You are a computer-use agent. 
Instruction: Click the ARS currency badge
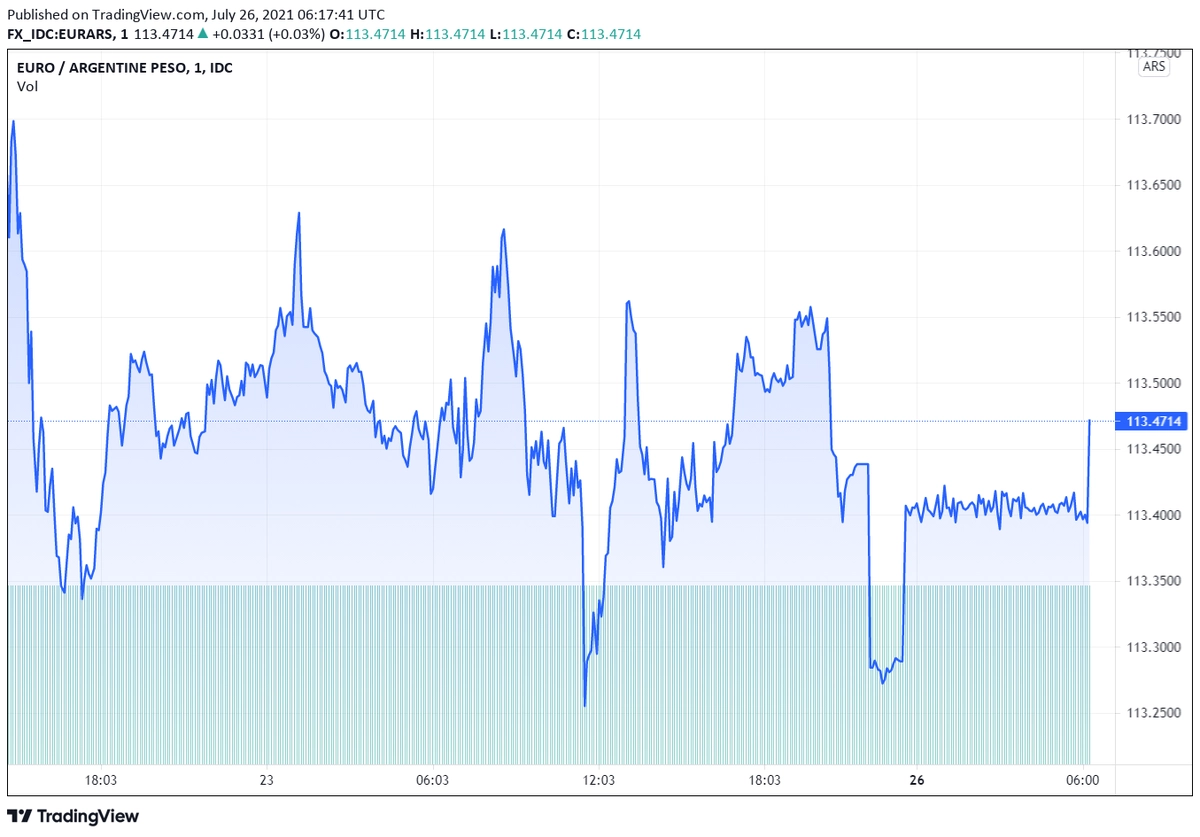point(1154,67)
